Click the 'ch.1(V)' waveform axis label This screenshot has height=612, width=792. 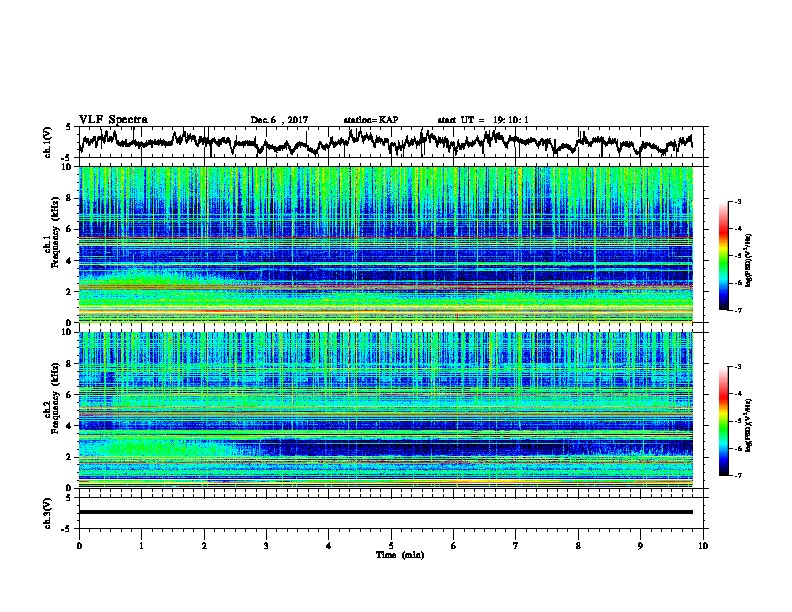click(x=48, y=142)
